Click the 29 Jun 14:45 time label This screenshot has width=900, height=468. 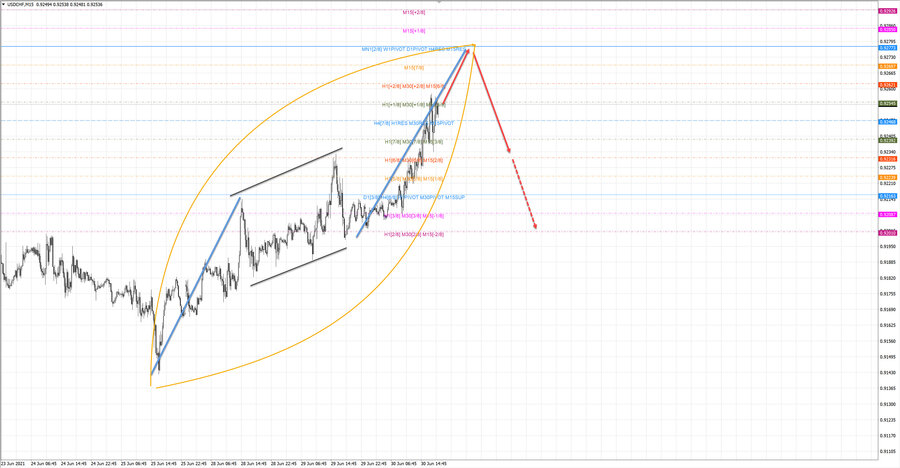tap(343, 463)
